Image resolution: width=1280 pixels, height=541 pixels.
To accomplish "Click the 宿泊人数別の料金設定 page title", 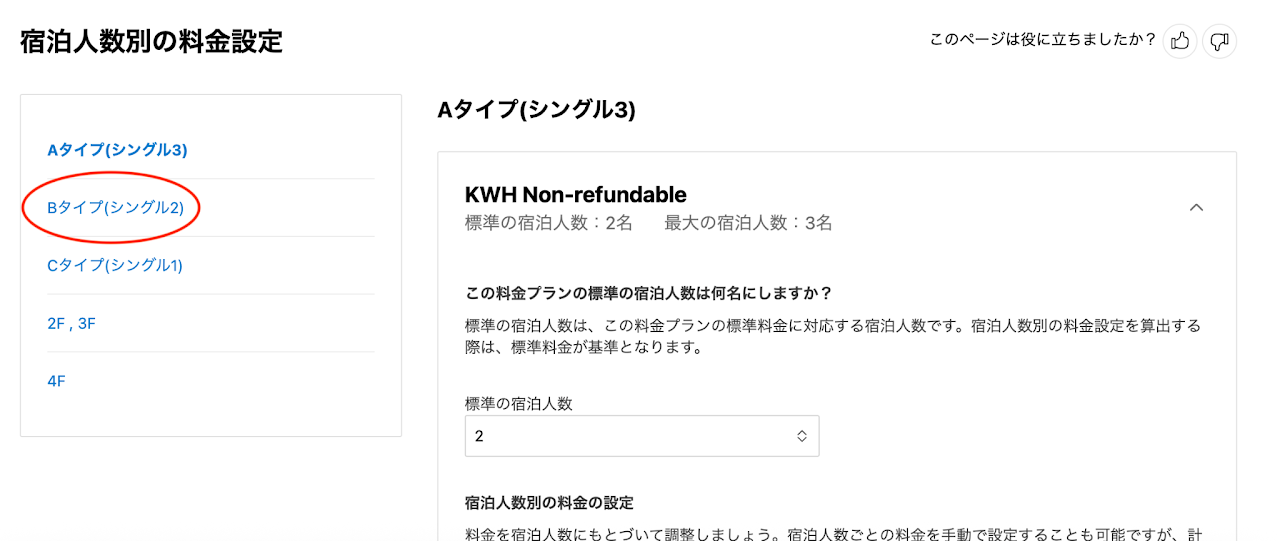I will click(151, 42).
